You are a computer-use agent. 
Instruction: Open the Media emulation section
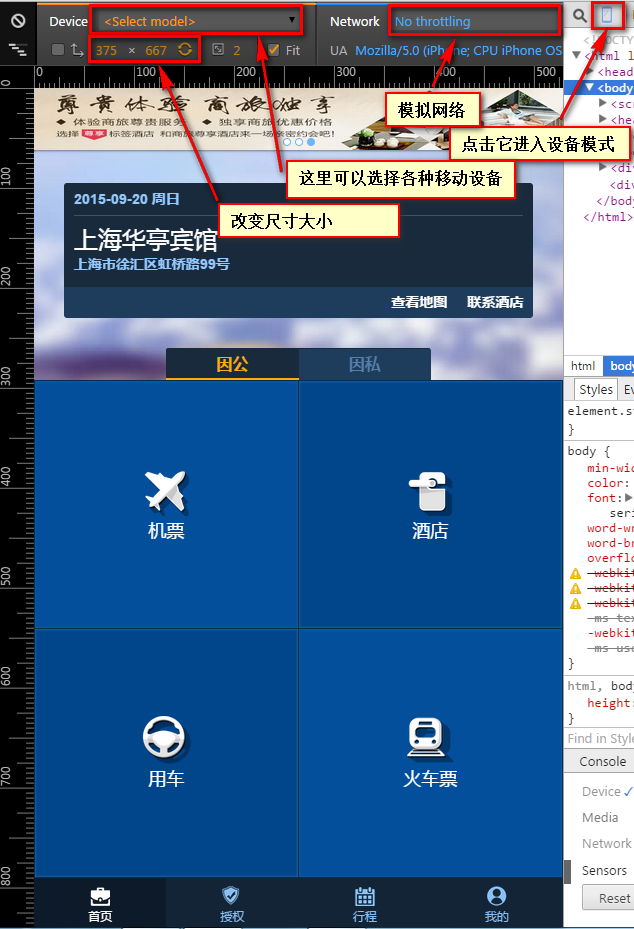click(x=600, y=818)
